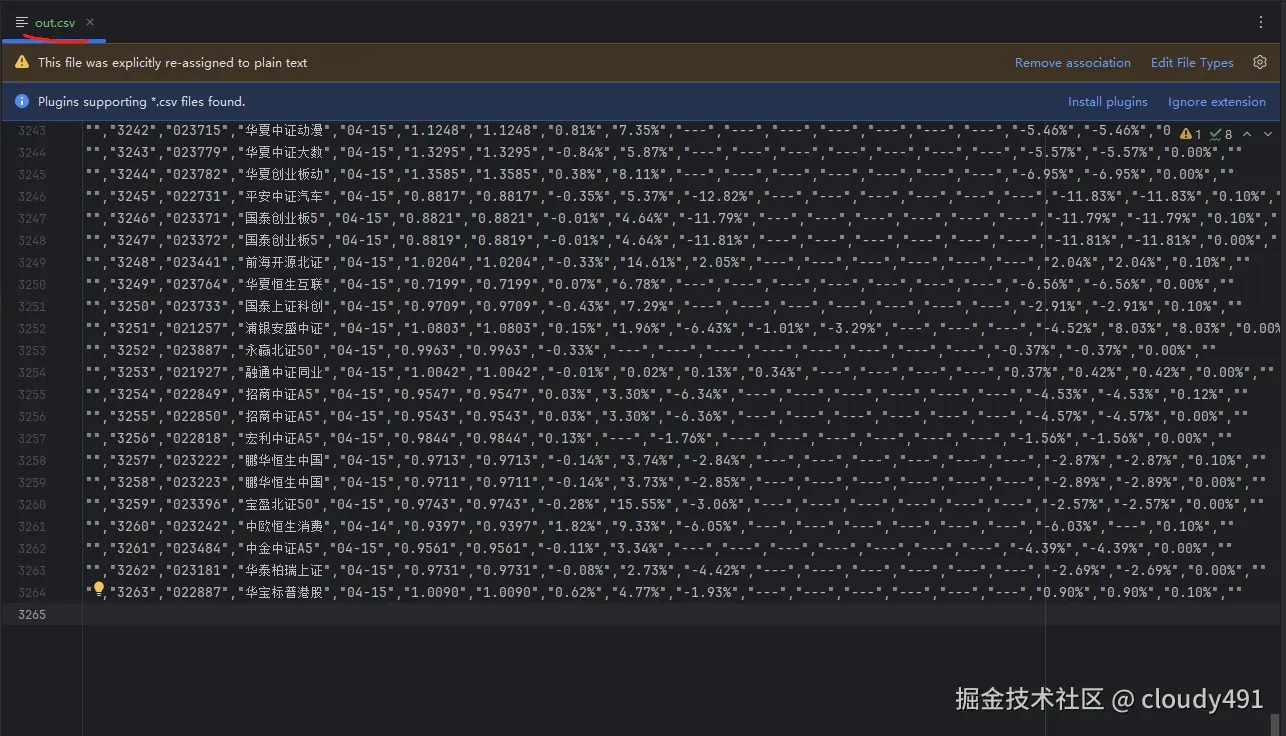This screenshot has width=1286, height=736.
Task: Select the out.csv tab
Action: (55, 22)
